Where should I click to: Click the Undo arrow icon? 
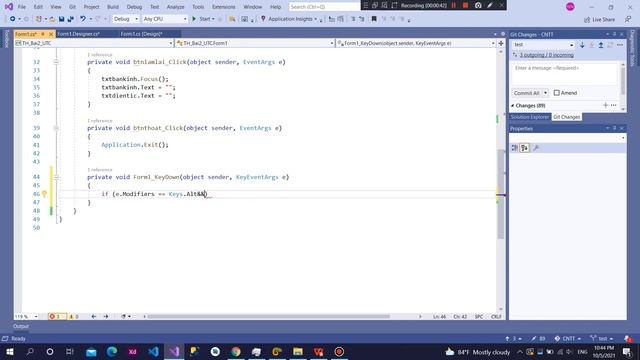click(x=83, y=19)
